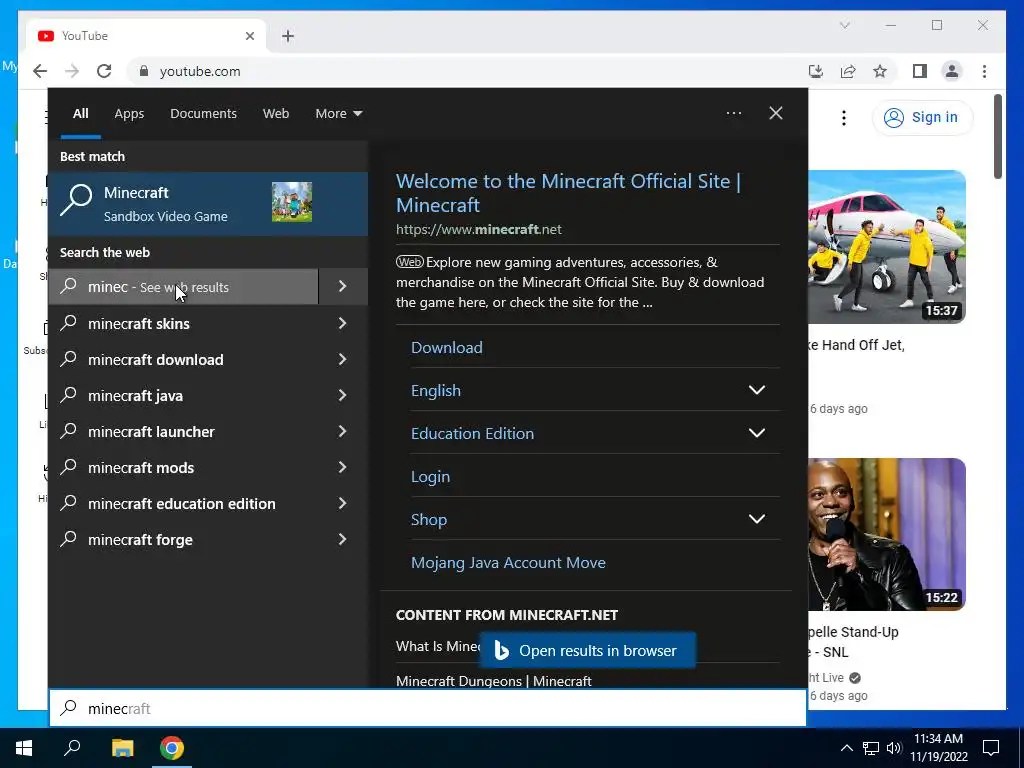Click the install app icon in address bar

[x=816, y=71]
